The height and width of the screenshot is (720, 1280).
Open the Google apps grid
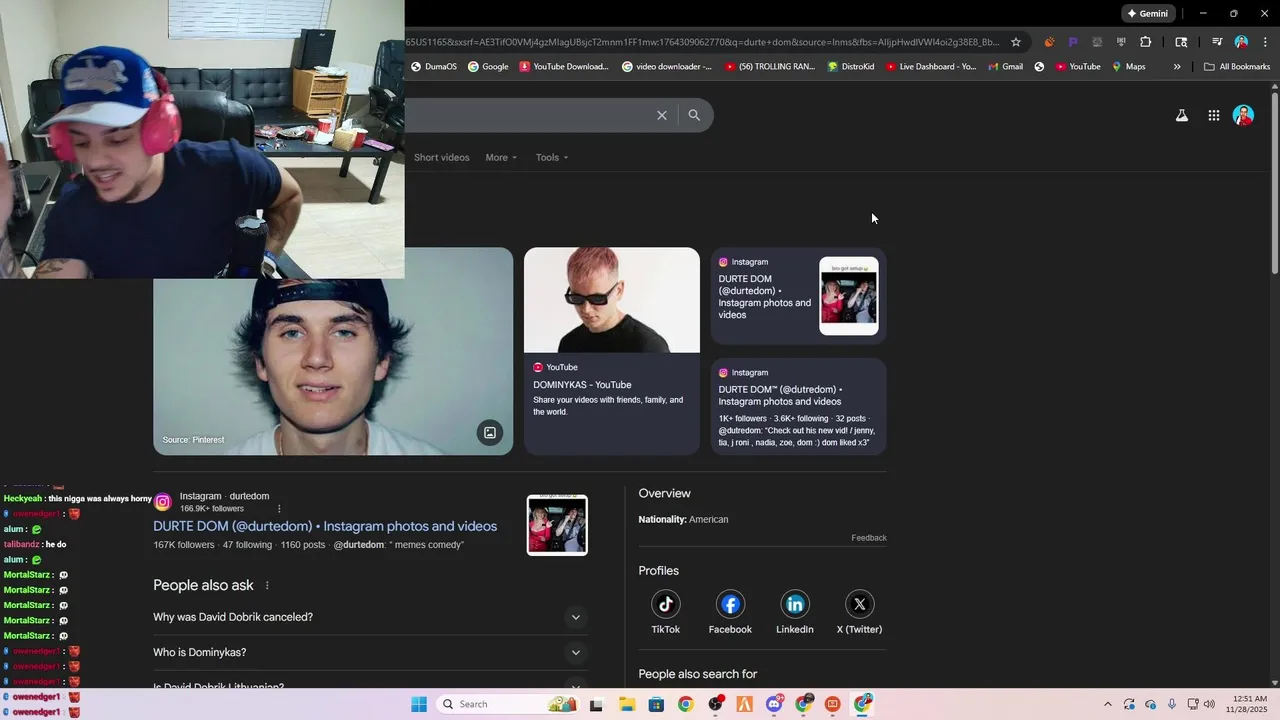coord(1213,115)
